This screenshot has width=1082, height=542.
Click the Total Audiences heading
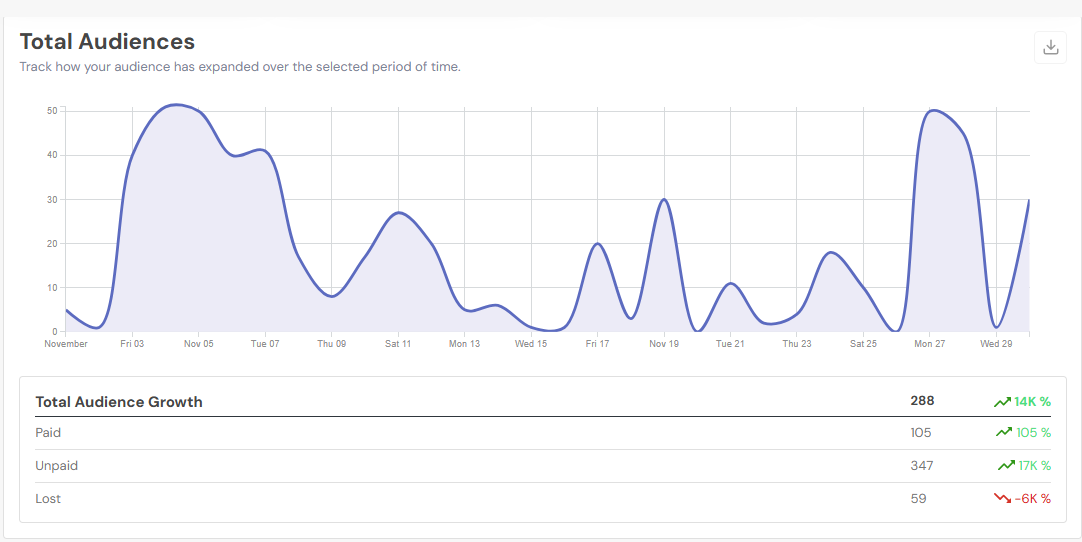tap(107, 42)
